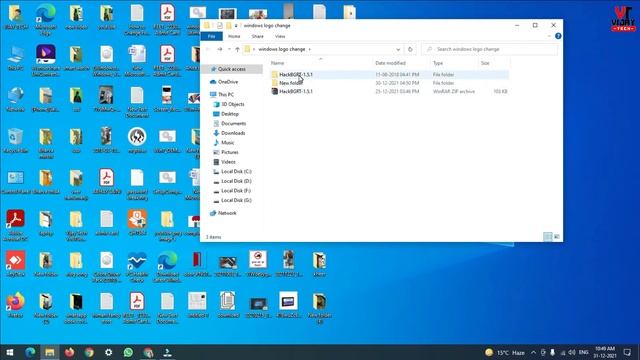
Task: Expand the path chevron after 'windows logo change'
Action: pyautogui.click(x=309, y=49)
